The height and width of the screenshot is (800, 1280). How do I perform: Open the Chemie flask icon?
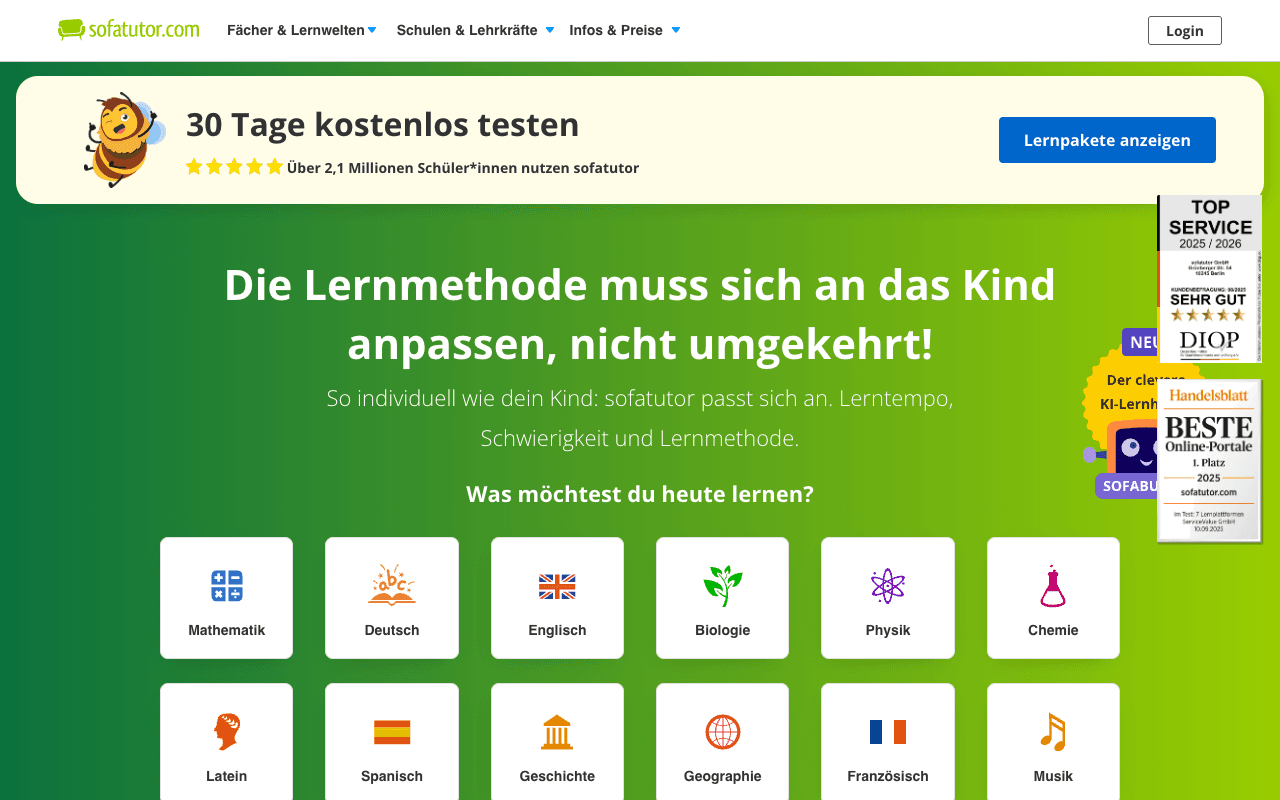(1053, 586)
